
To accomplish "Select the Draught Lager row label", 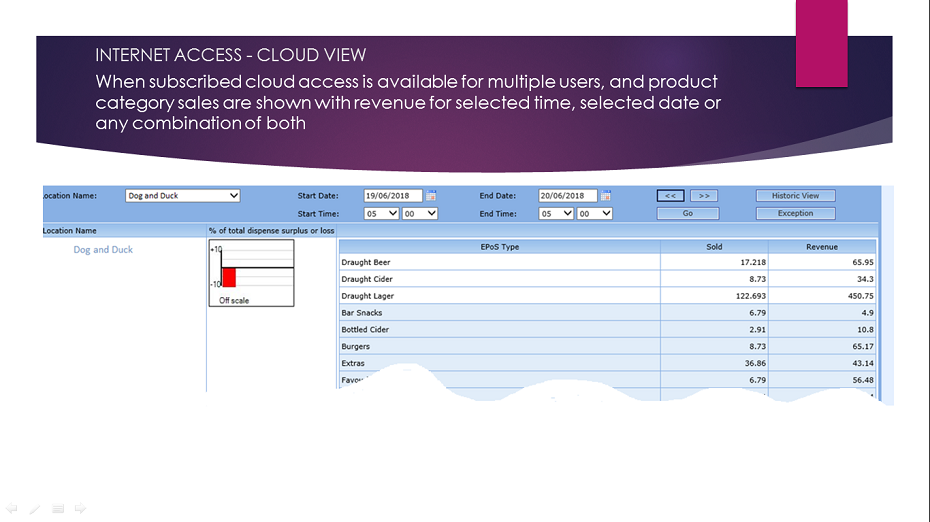I will (368, 296).
